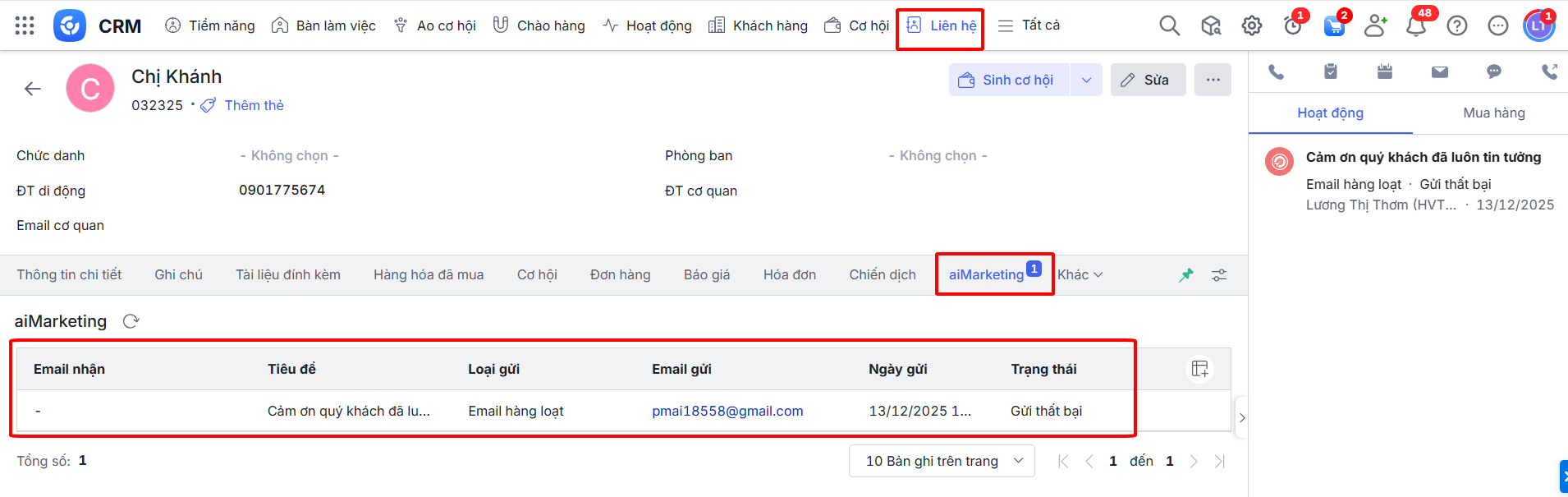Expand the side panel chevron
Screen dimensions: 1568x497
pyautogui.click(x=1242, y=418)
